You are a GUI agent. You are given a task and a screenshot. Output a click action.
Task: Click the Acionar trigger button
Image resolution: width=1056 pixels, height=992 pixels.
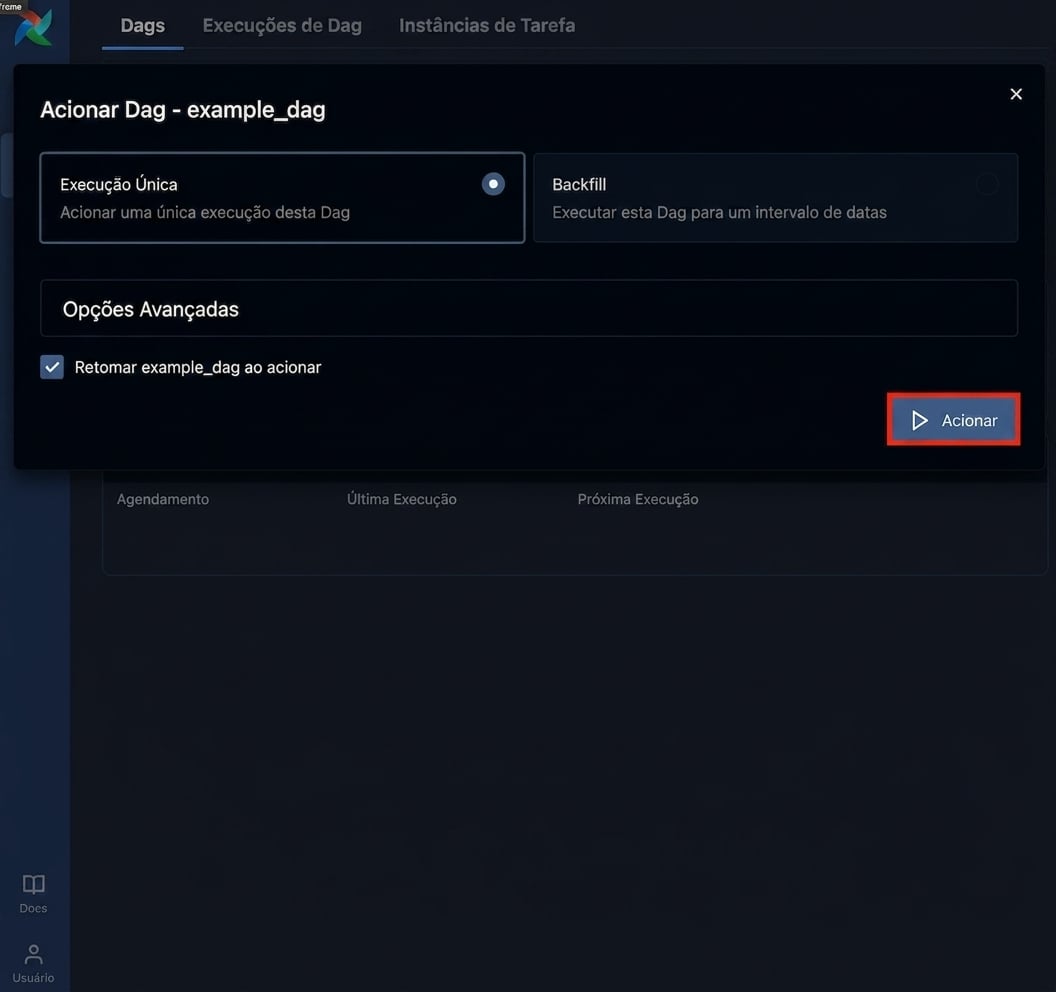click(x=953, y=420)
